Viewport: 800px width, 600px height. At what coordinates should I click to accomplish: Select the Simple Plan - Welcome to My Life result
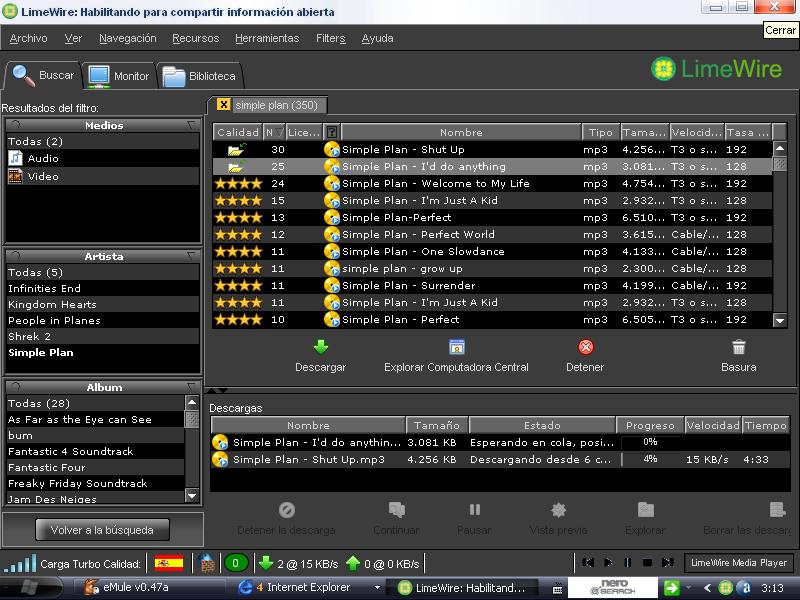coord(492,184)
